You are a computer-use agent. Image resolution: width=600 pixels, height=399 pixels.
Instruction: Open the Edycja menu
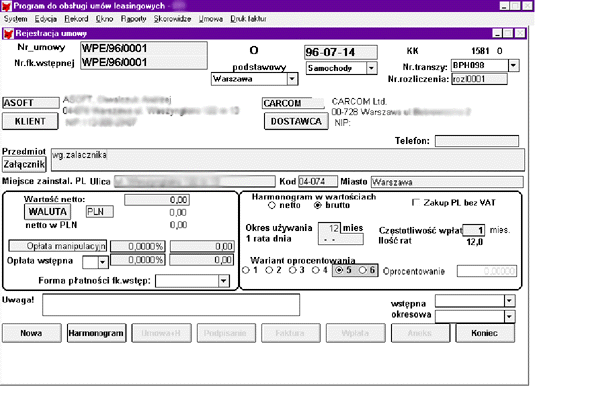click(x=46, y=19)
